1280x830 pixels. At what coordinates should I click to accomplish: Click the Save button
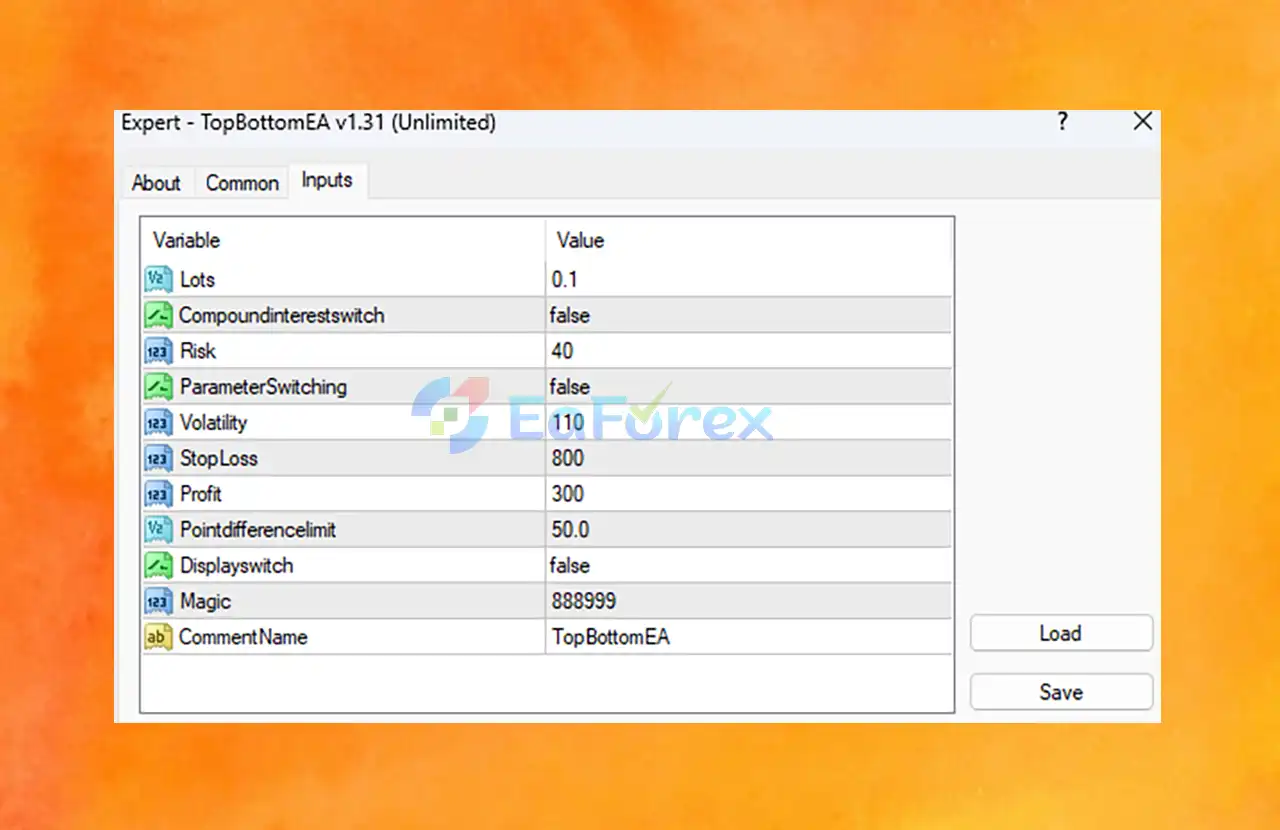(x=1061, y=692)
